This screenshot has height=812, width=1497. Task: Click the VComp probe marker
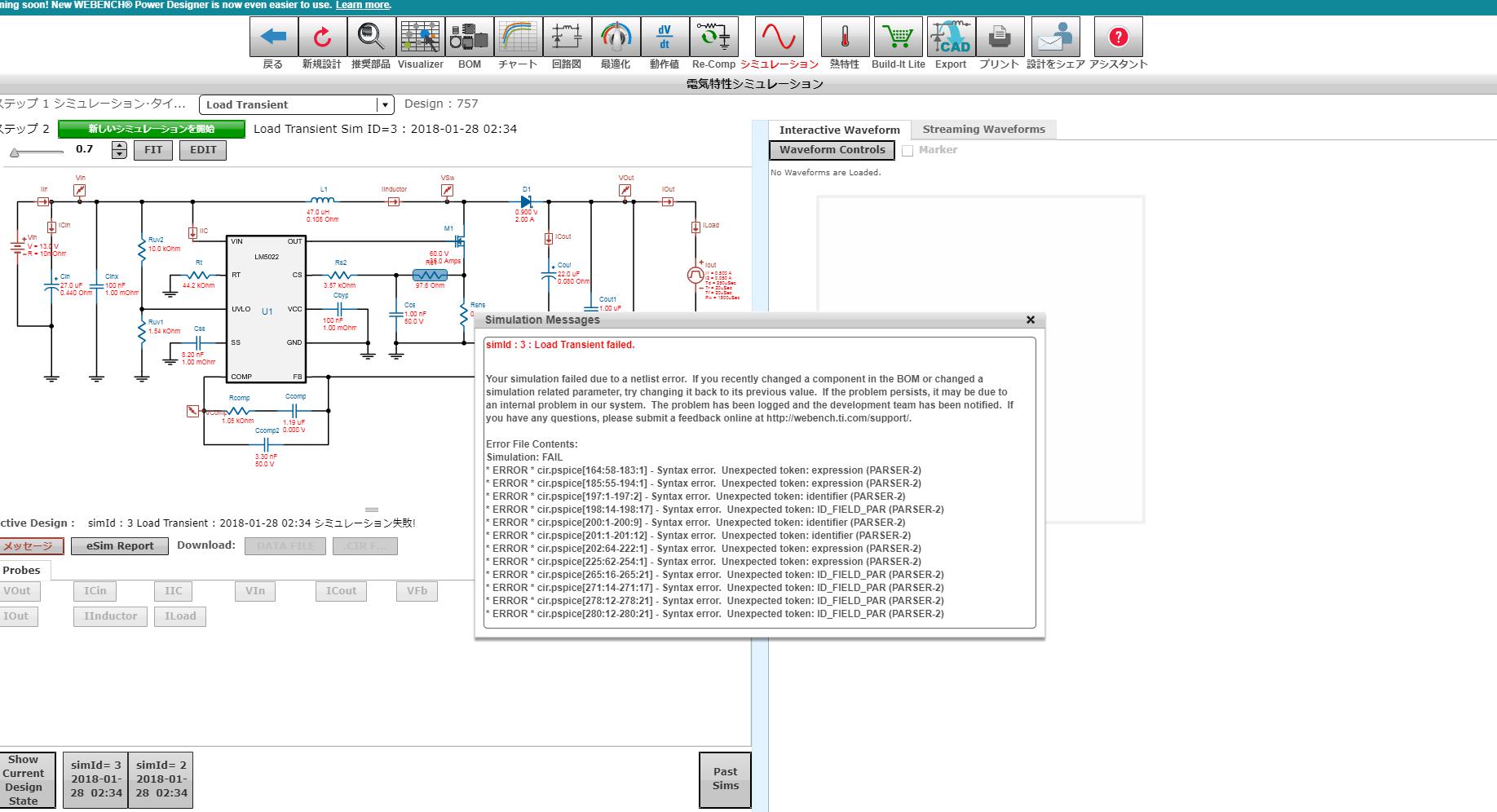[192, 411]
